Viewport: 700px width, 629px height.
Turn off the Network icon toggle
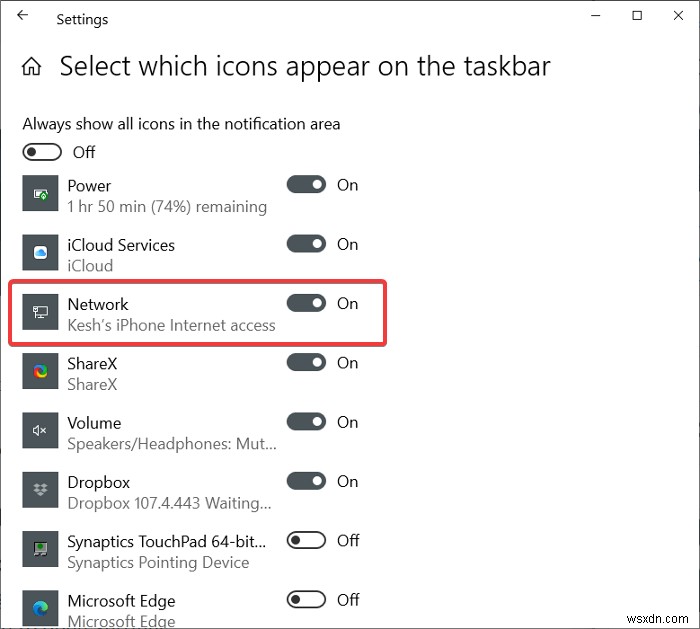306,303
